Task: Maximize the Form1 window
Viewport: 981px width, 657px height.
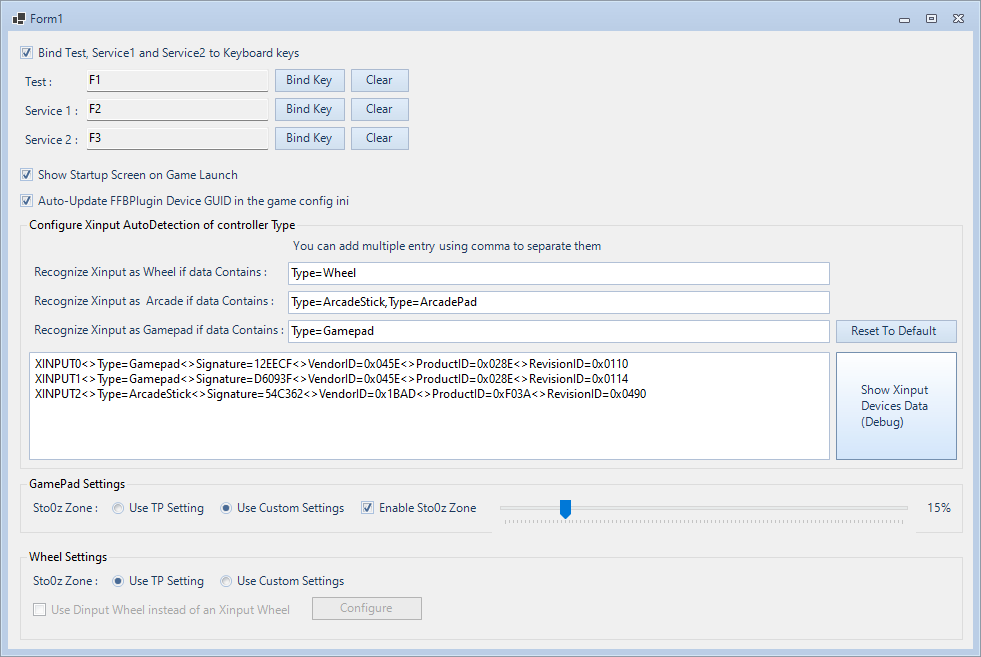Action: coord(932,19)
